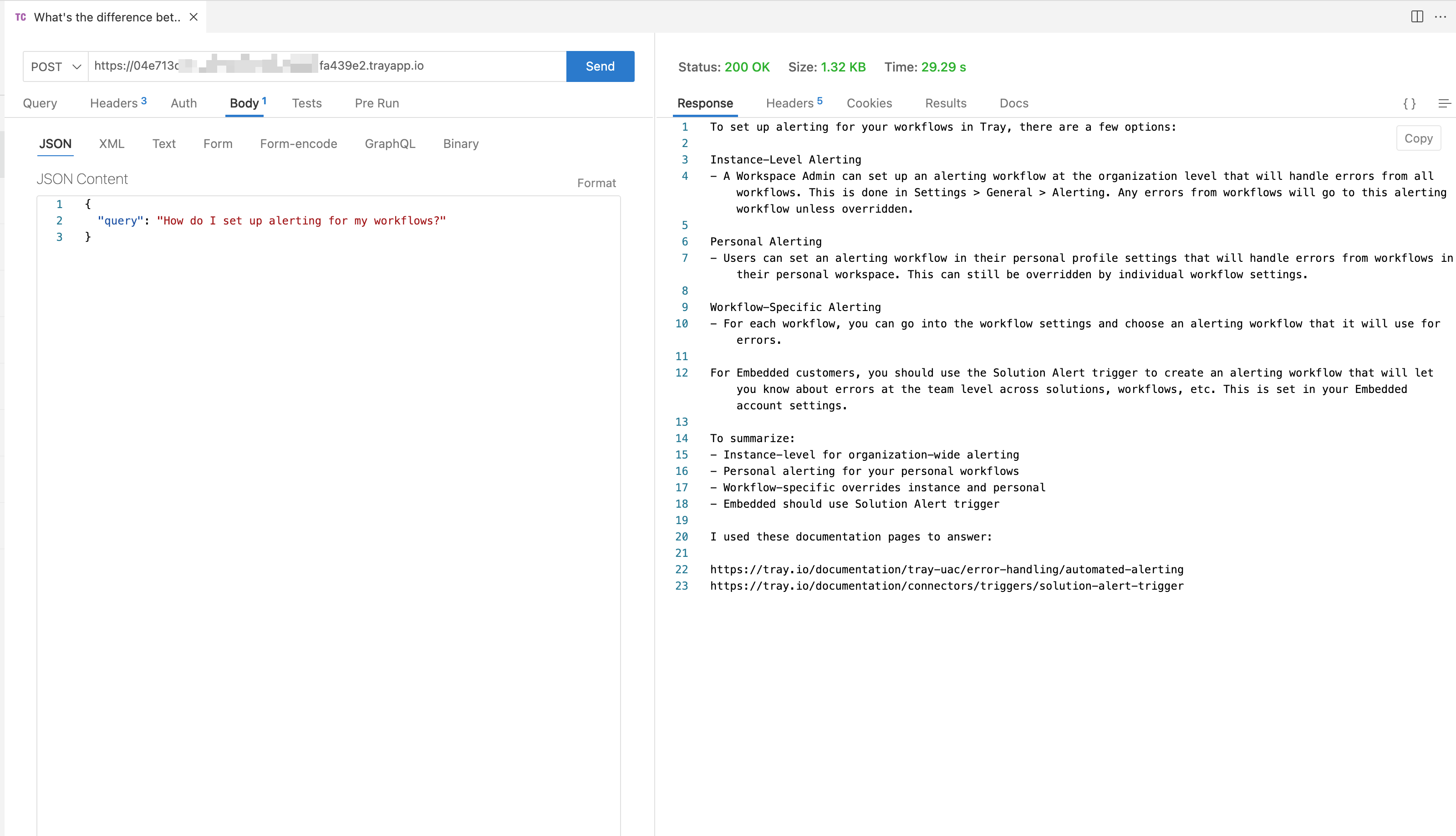Open the more options ellipsis menu
This screenshot has width=1456, height=836.
[x=1441, y=17]
